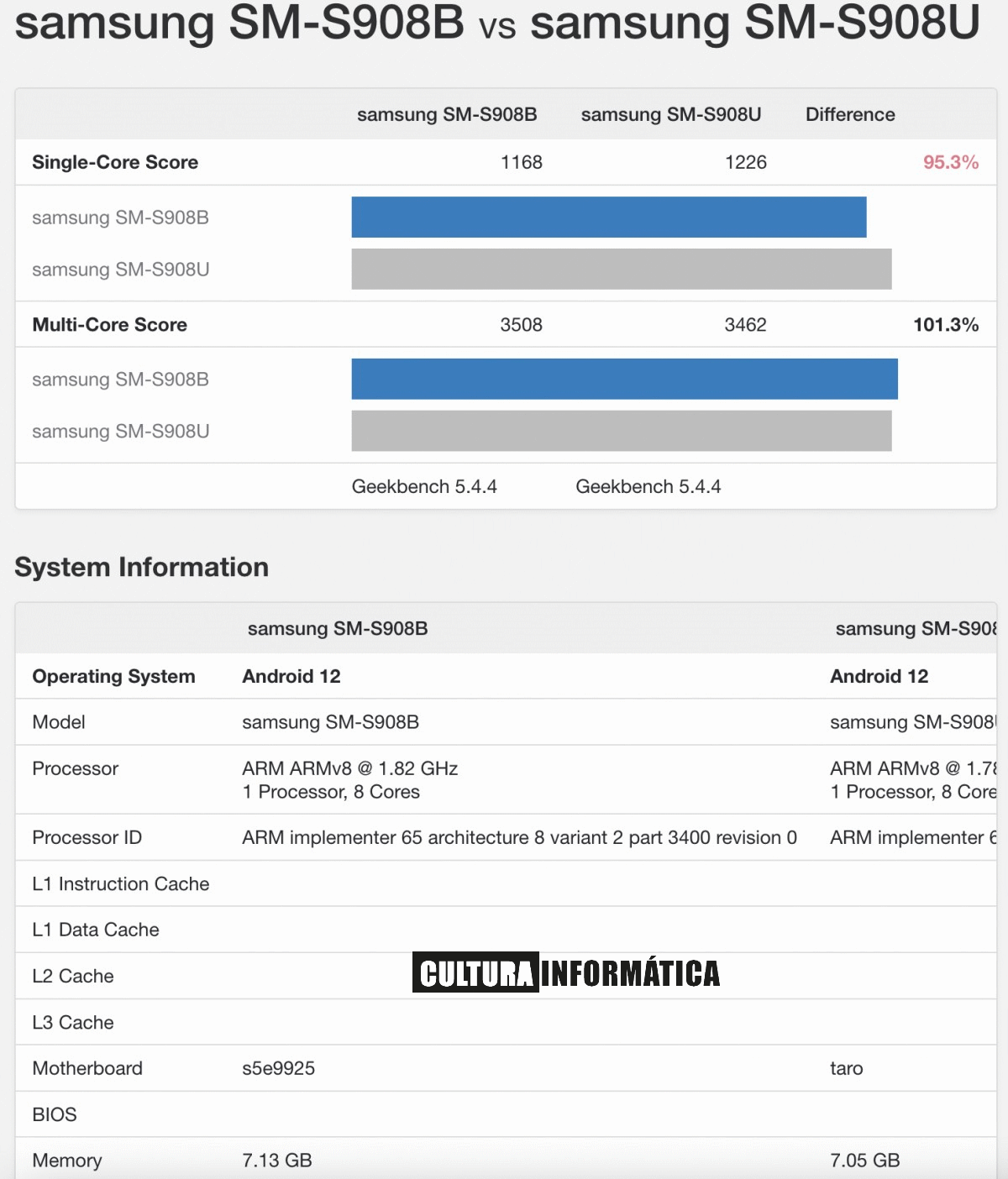Select Android 12 in the SM-S908U column
This screenshot has height=1179, width=1008.
pos(879,676)
